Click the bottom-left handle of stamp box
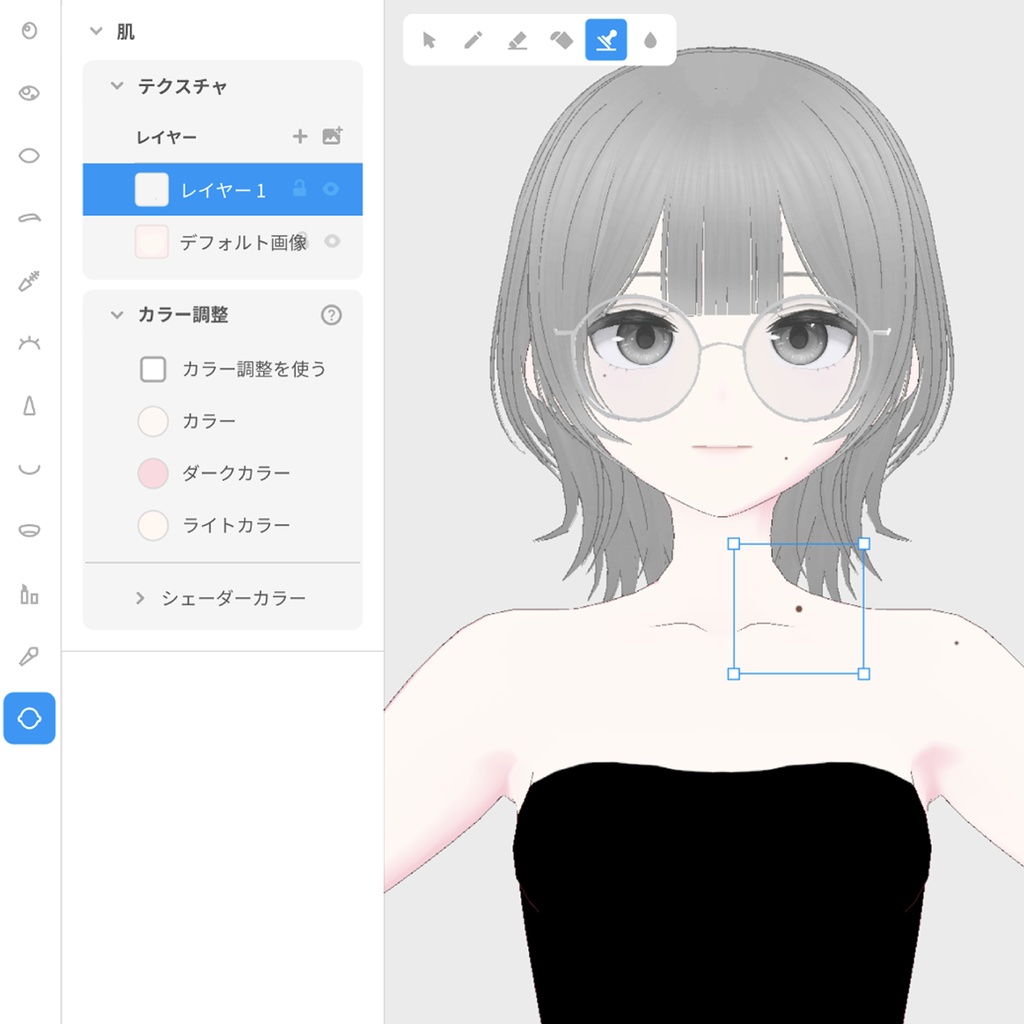The width and height of the screenshot is (1024, 1024). tap(733, 674)
